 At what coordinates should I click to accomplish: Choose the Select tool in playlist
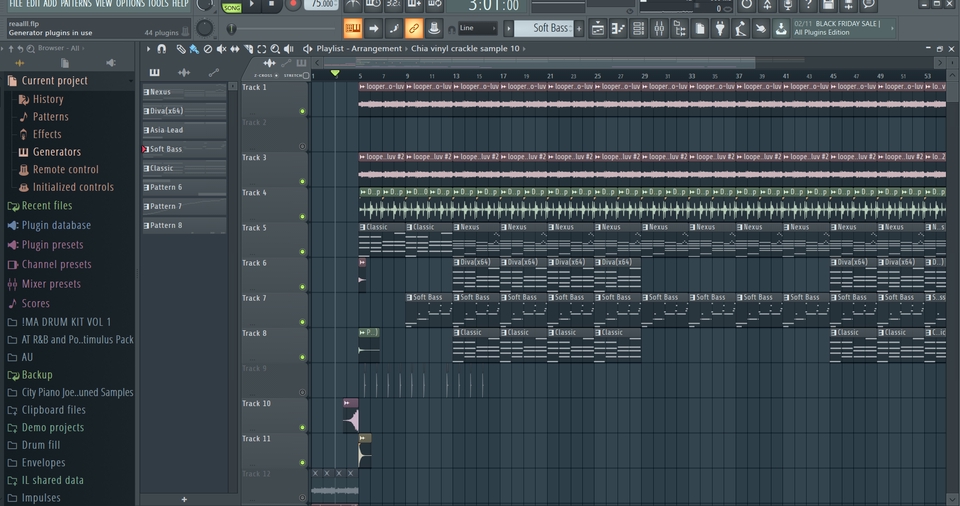coord(262,49)
